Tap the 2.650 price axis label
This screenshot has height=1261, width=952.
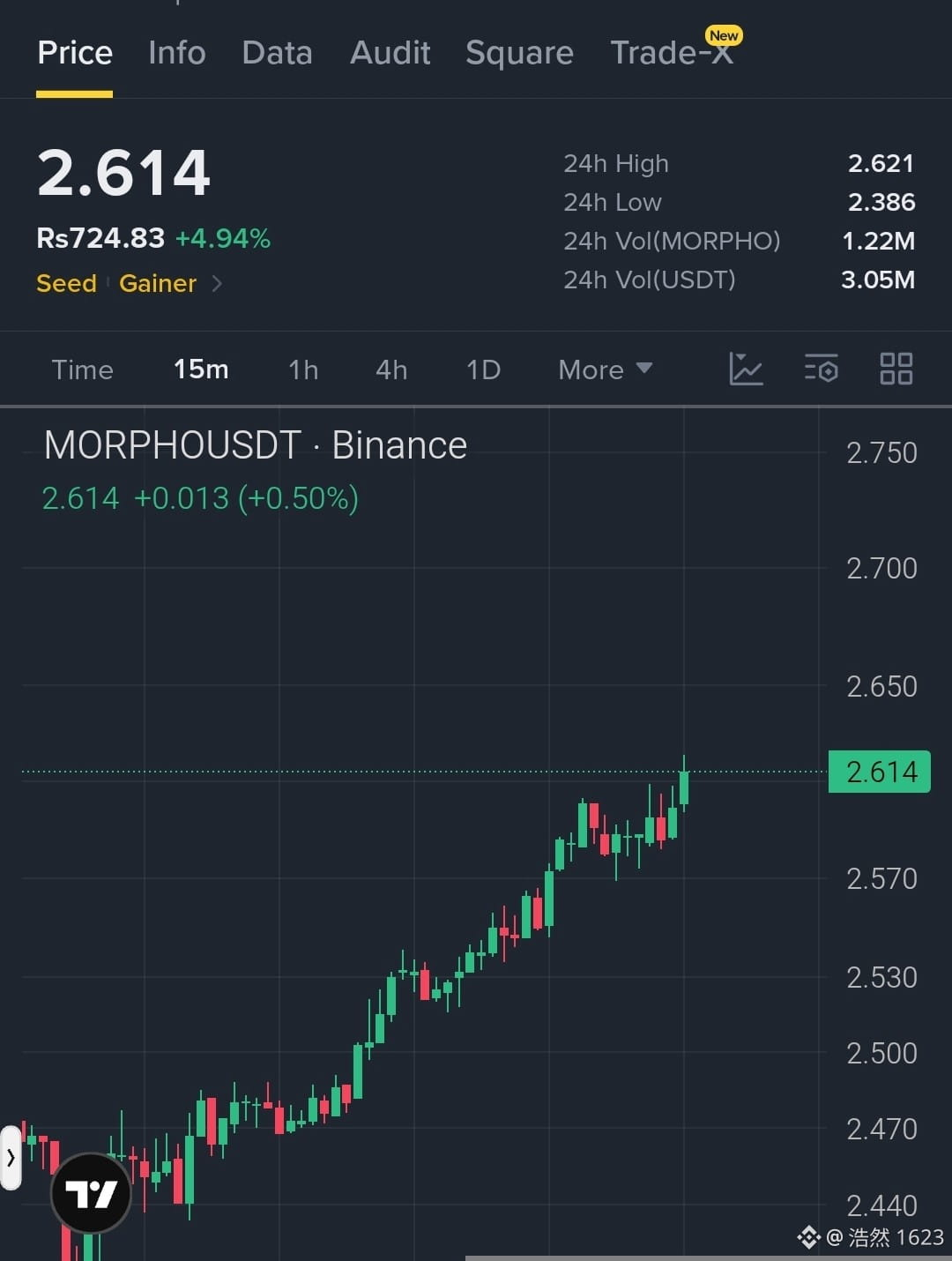click(881, 686)
